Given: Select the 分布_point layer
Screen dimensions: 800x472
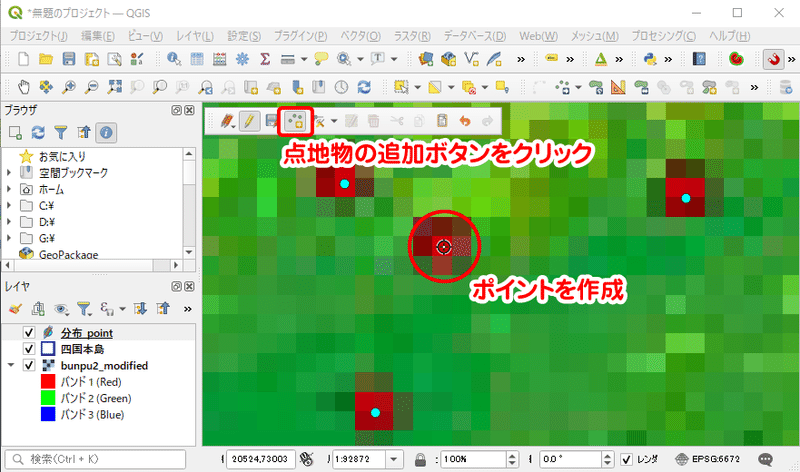Looking at the screenshot, I should pos(87,333).
